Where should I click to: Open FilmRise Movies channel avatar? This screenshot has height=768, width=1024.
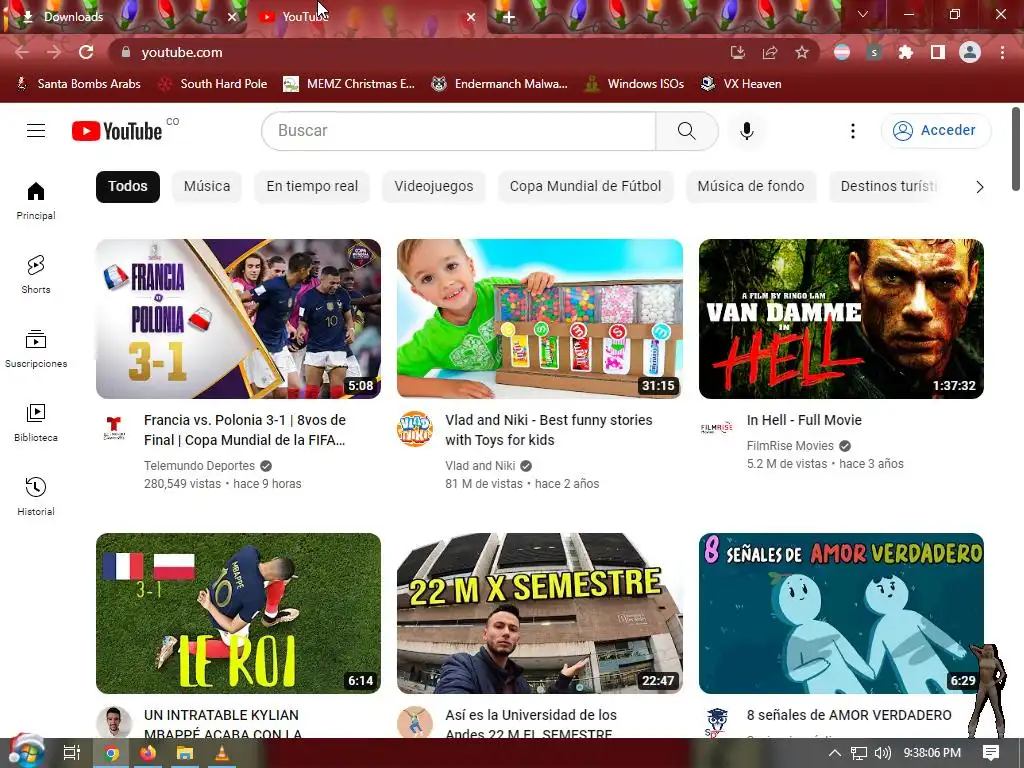(x=716, y=428)
